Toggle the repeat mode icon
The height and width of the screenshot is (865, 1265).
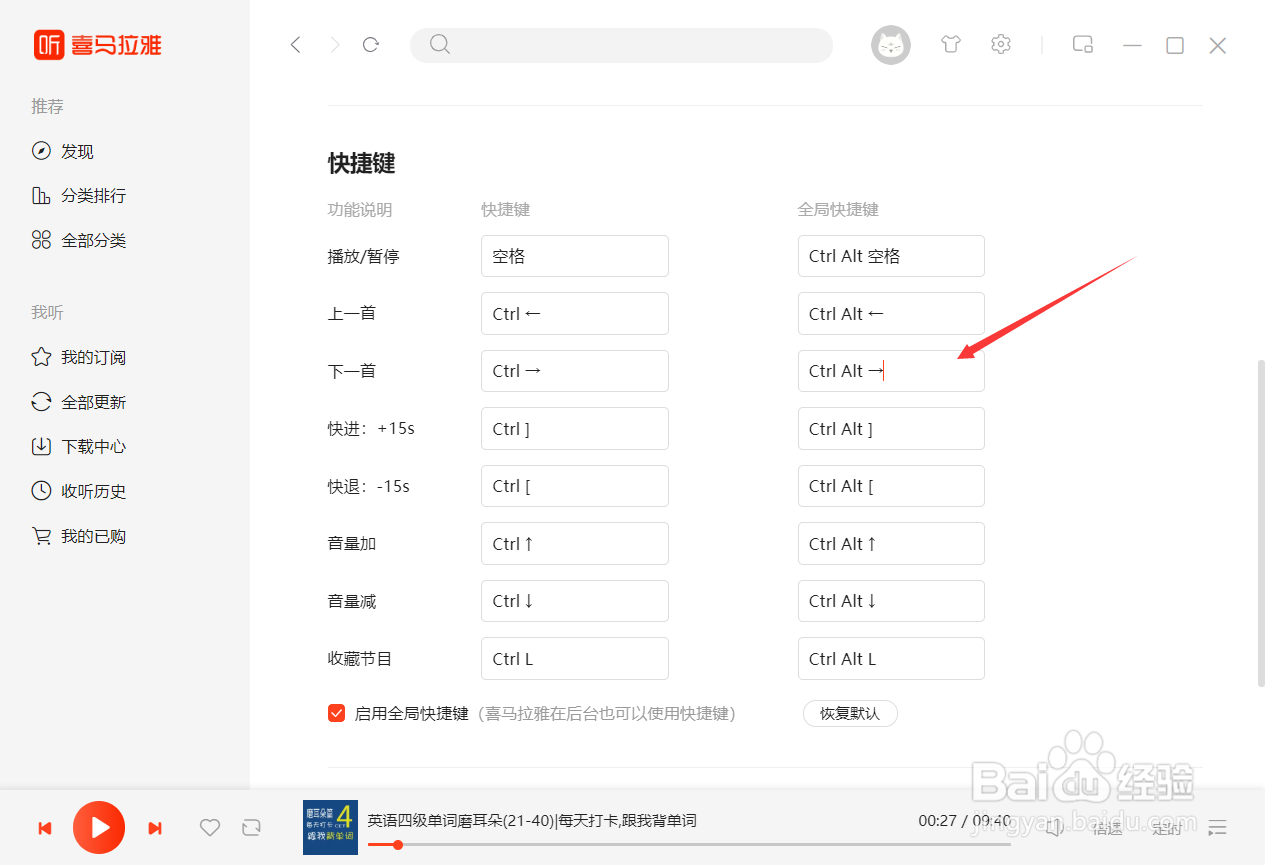(x=251, y=827)
